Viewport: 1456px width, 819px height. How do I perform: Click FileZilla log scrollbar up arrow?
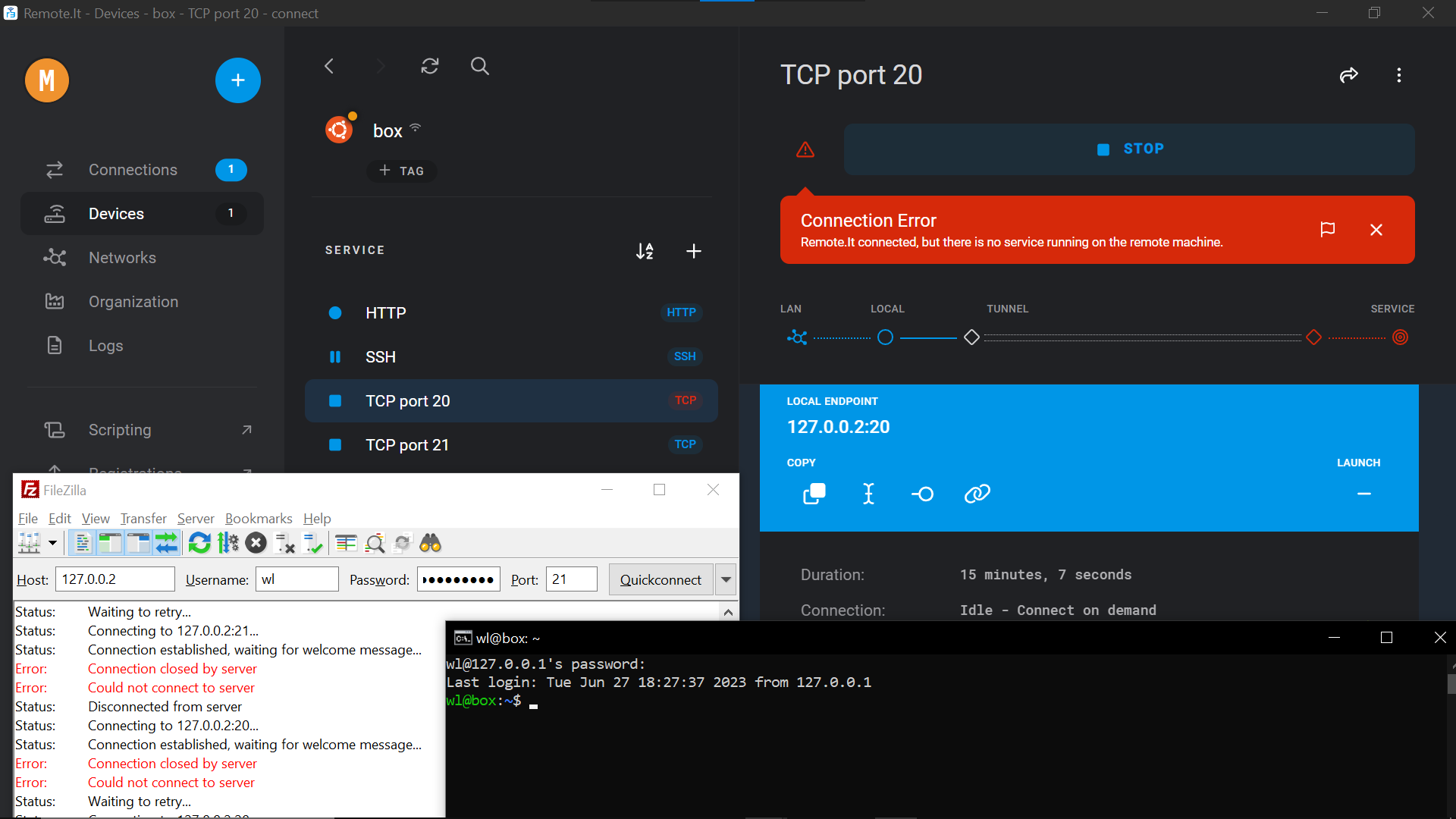pos(728,612)
